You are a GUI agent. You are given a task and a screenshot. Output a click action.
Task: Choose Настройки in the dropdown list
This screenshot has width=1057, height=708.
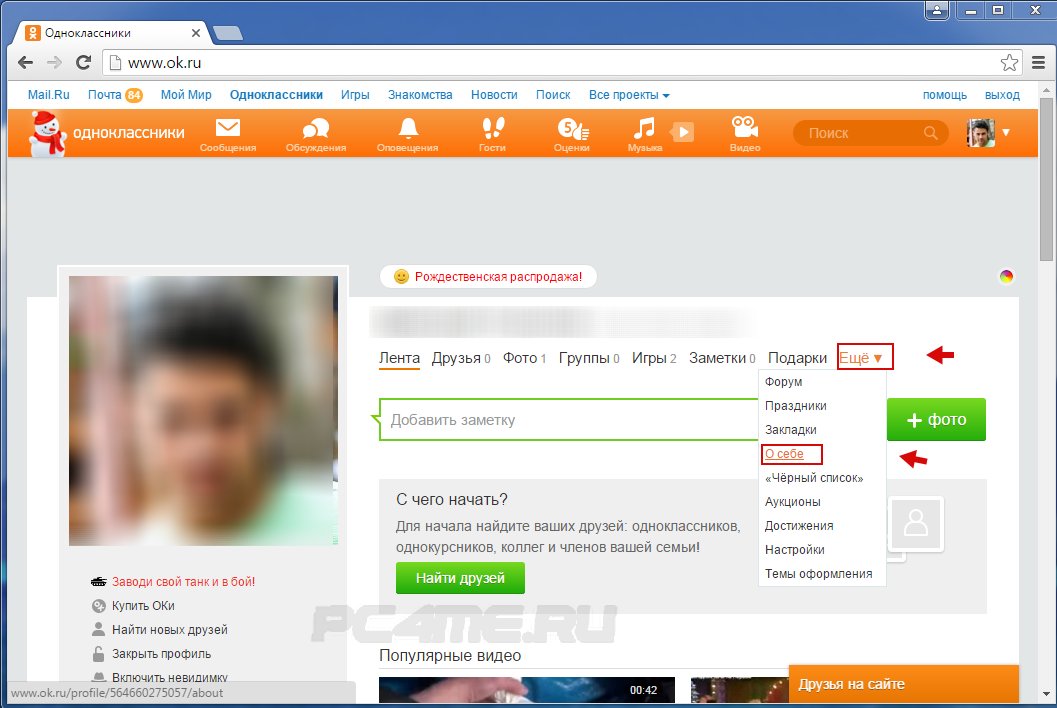794,550
